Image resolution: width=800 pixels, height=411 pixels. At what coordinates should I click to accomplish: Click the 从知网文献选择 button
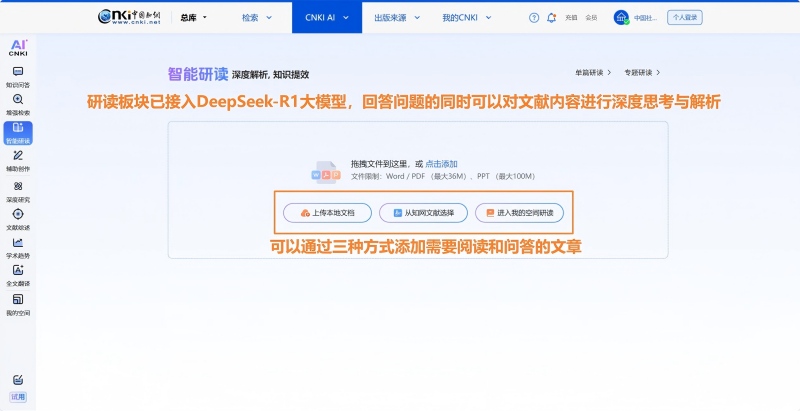[x=423, y=213]
